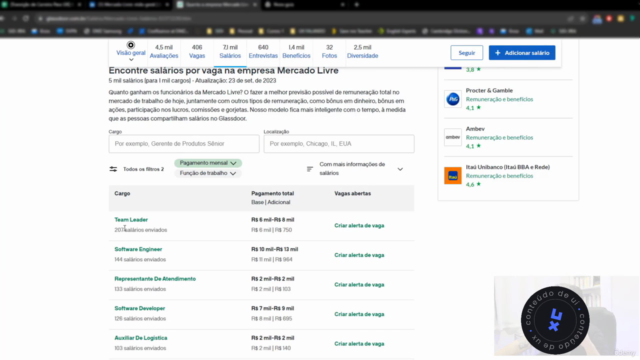Click the Cargo search input field
Viewport: 640px width, 360px height.
coord(184,144)
